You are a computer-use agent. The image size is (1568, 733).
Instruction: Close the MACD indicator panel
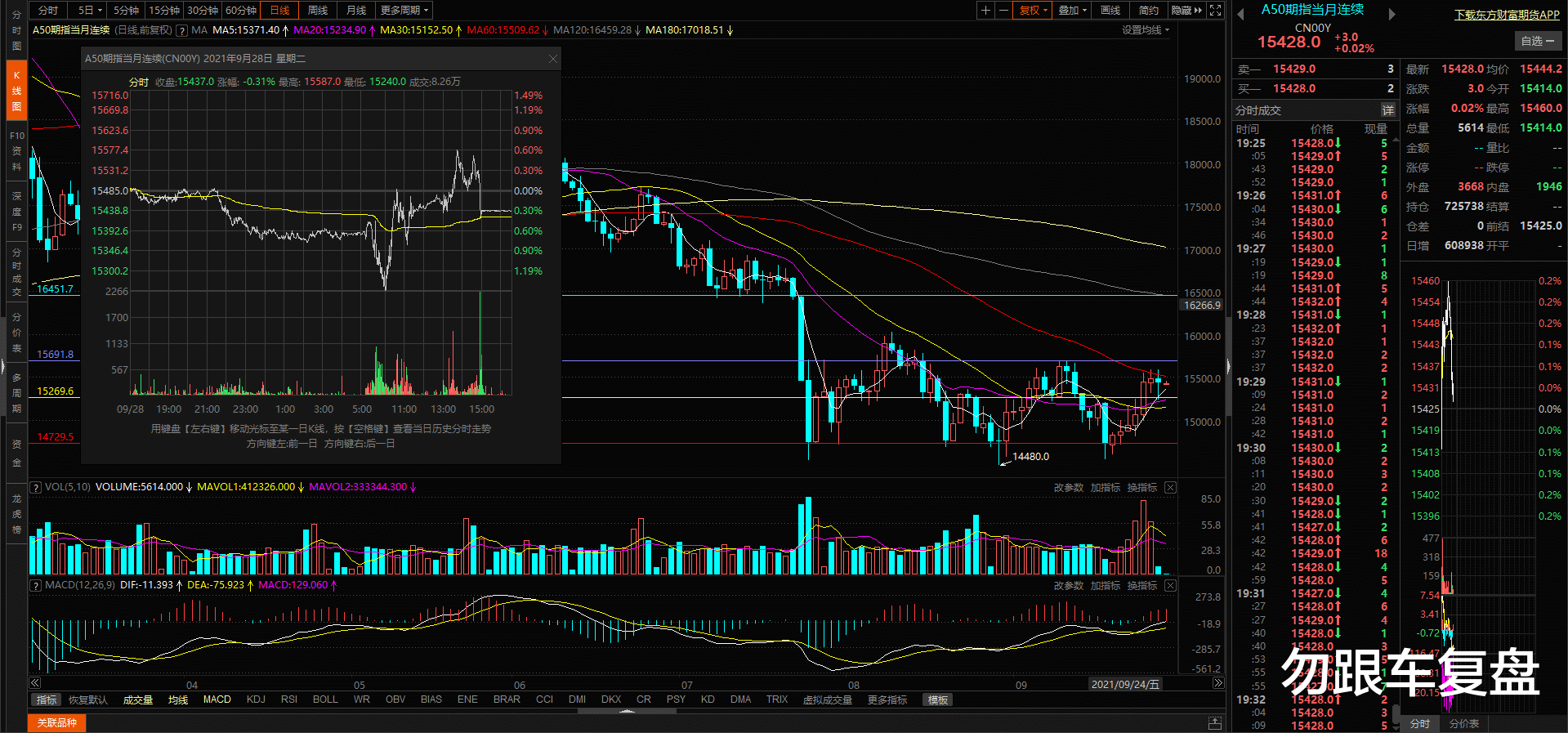click(1170, 586)
